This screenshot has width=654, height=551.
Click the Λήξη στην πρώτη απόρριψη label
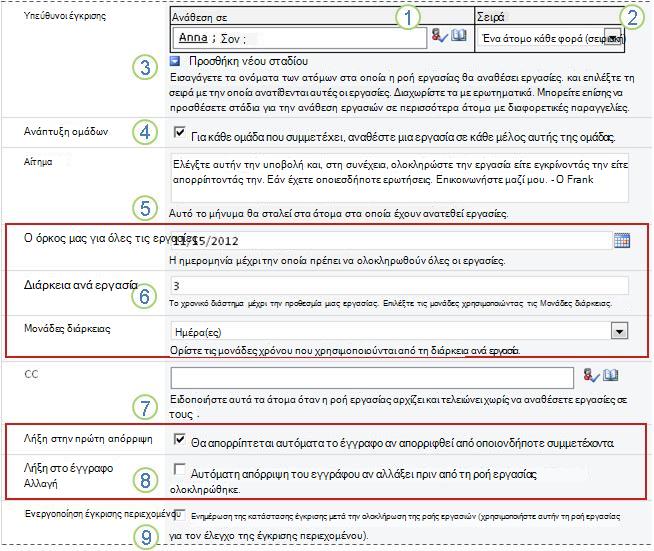coord(88,439)
